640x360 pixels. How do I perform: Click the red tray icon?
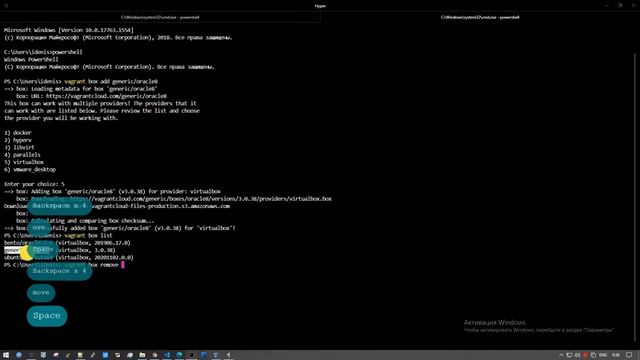[x=585, y=355]
